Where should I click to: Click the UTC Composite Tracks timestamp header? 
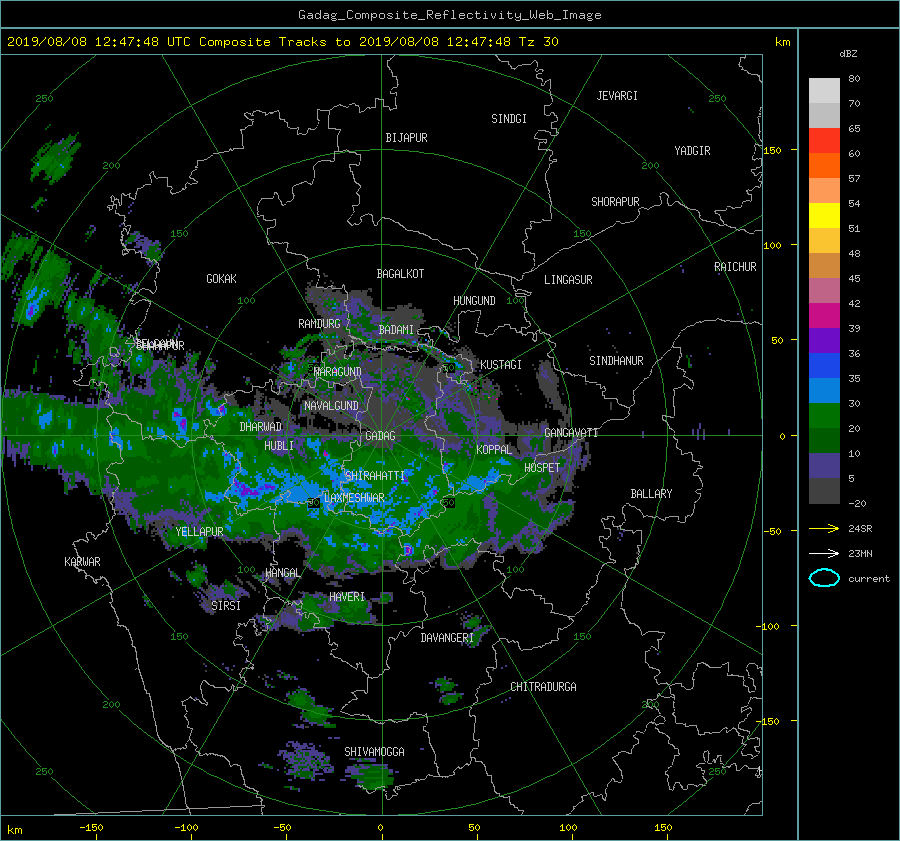tap(282, 42)
